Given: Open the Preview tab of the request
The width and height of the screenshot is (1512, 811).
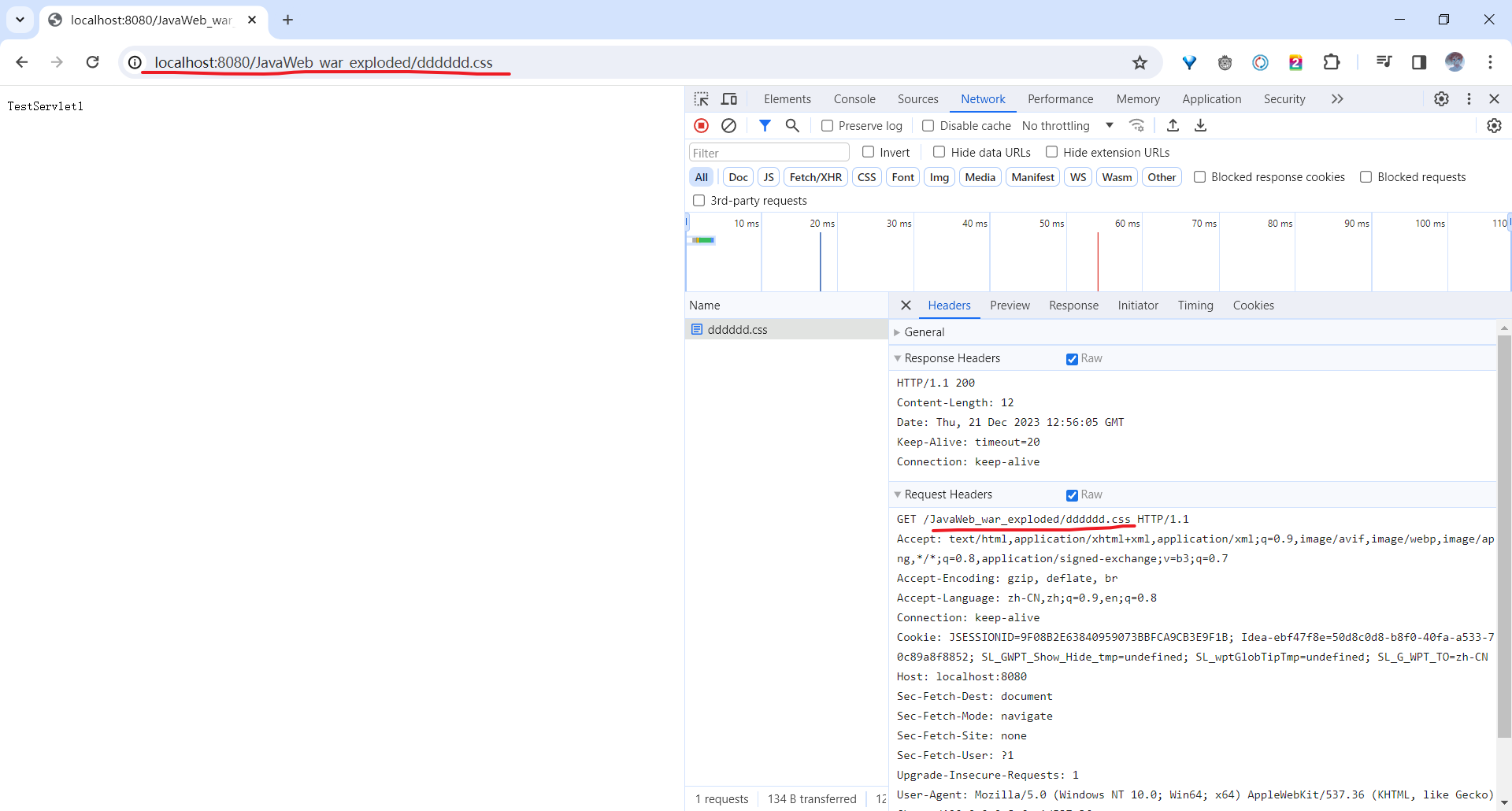Looking at the screenshot, I should (1010, 306).
